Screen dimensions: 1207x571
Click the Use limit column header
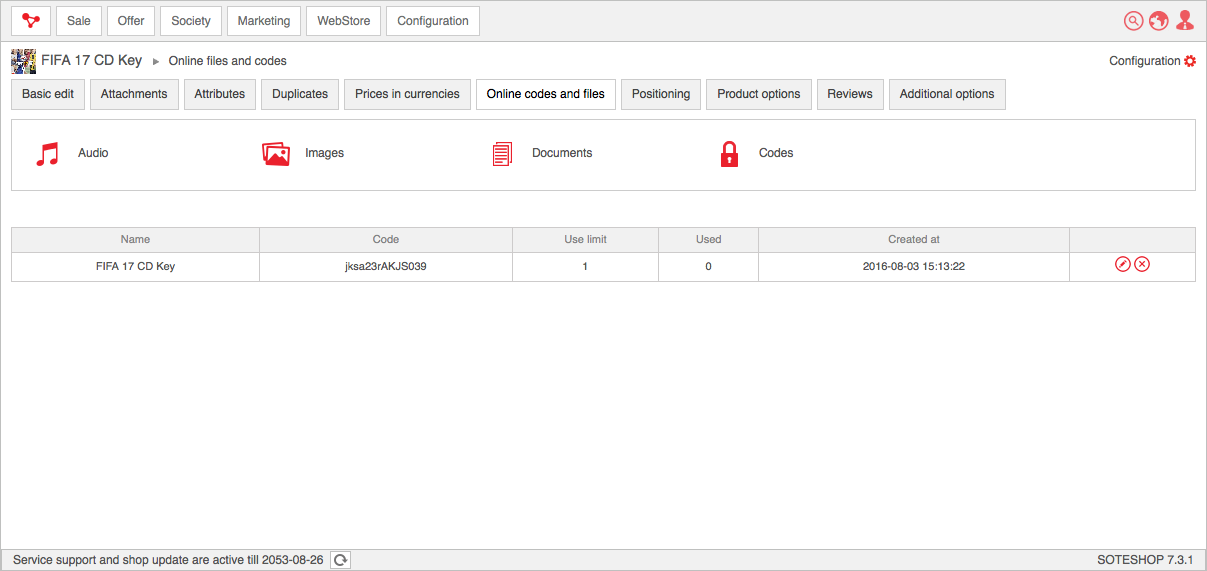click(x=585, y=240)
